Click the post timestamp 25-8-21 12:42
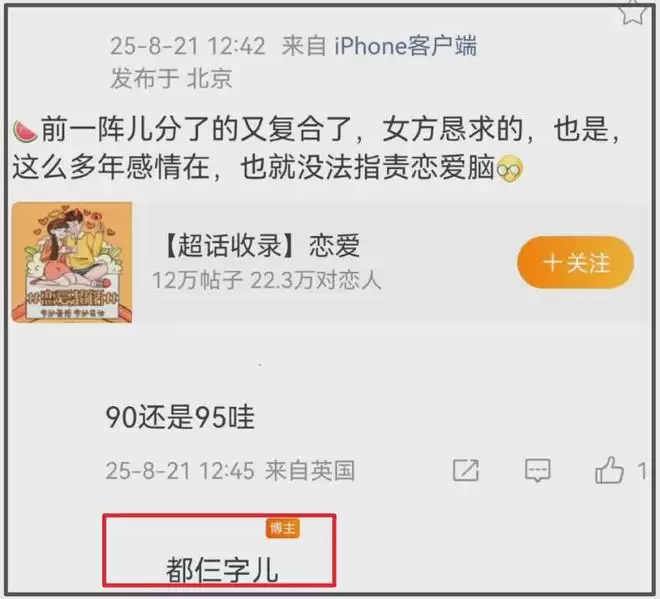 188,46
